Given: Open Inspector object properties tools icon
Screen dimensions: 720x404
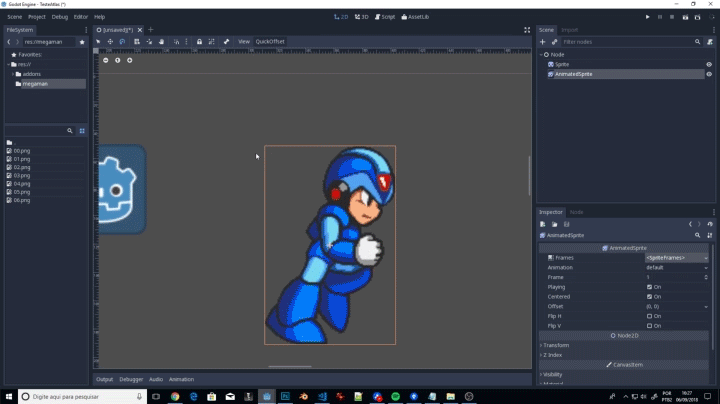Looking at the screenshot, I should pos(710,235).
